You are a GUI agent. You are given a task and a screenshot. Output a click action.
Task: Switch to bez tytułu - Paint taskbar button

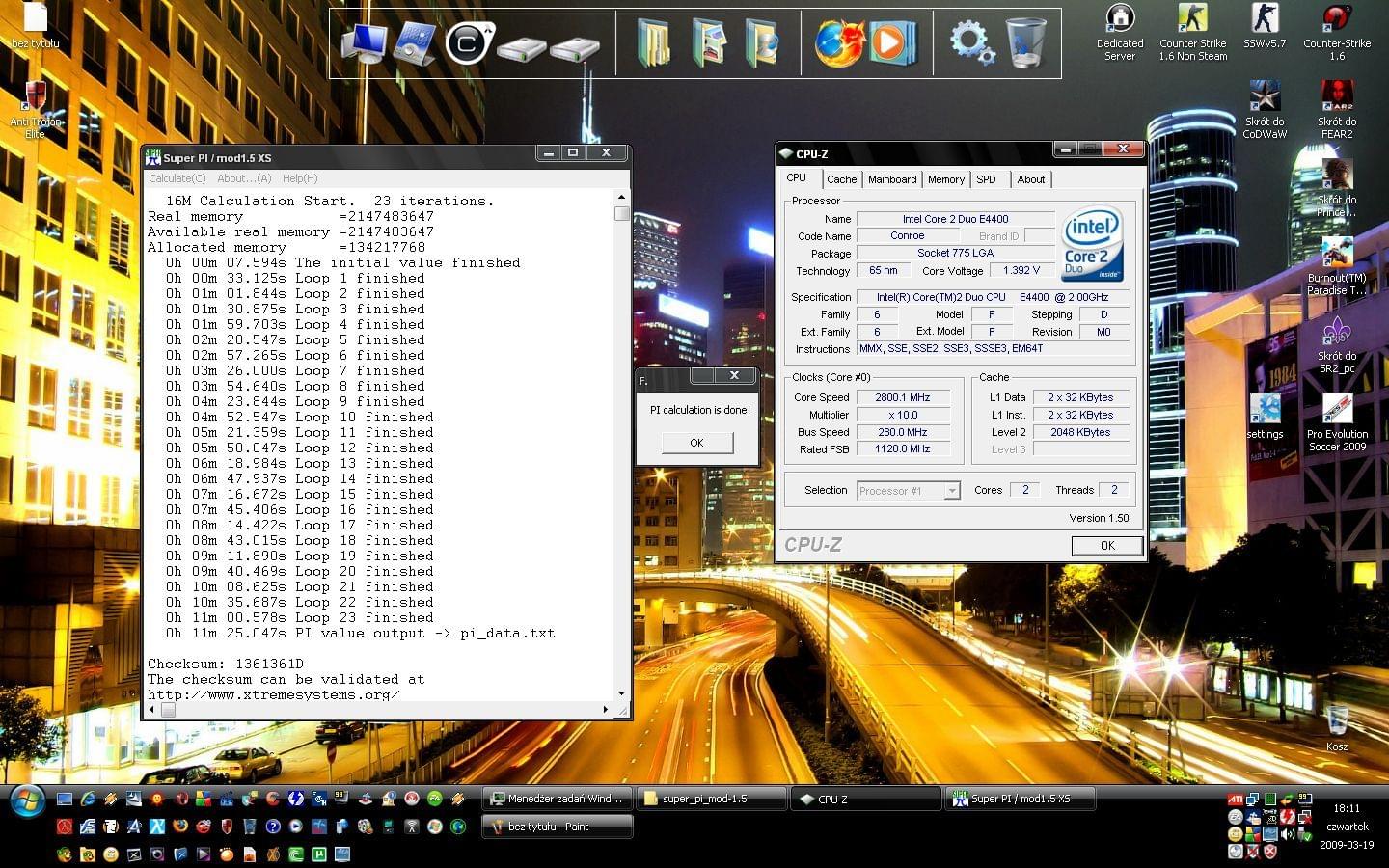(557, 827)
